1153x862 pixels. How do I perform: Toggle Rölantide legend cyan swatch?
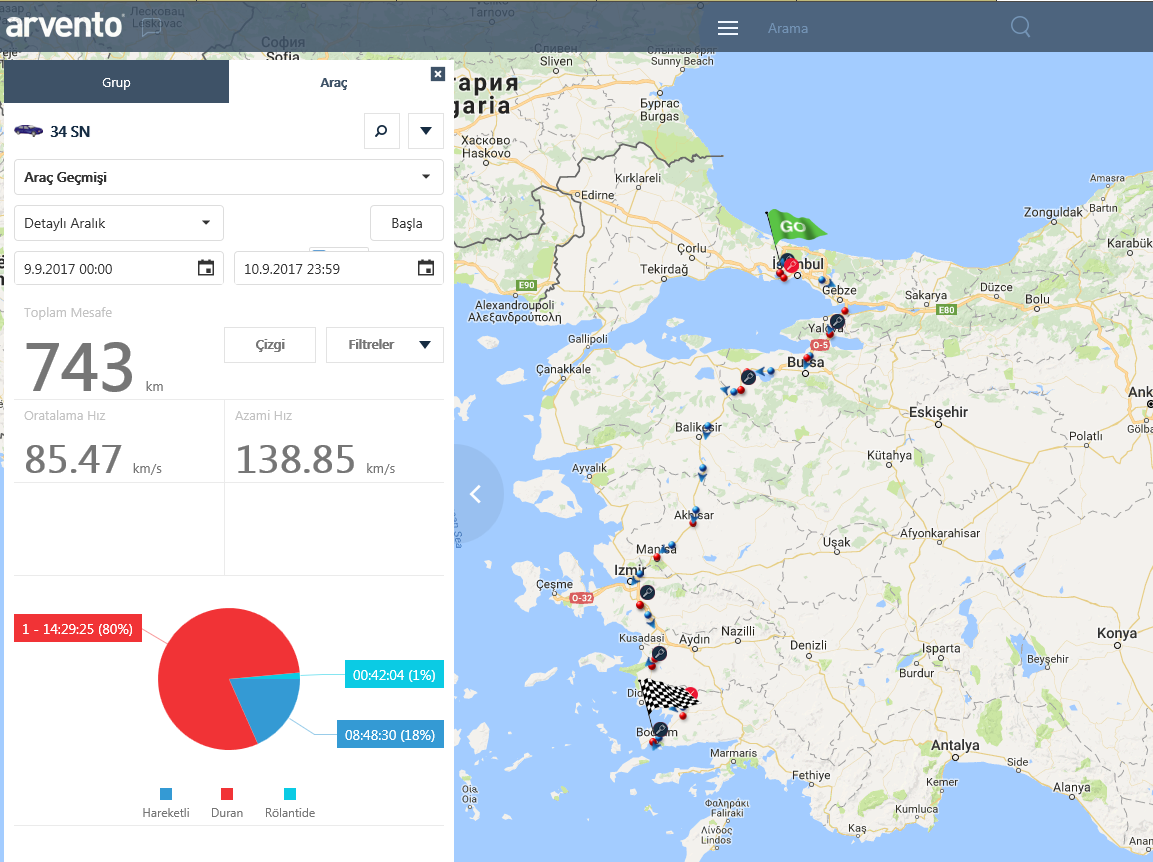point(290,794)
